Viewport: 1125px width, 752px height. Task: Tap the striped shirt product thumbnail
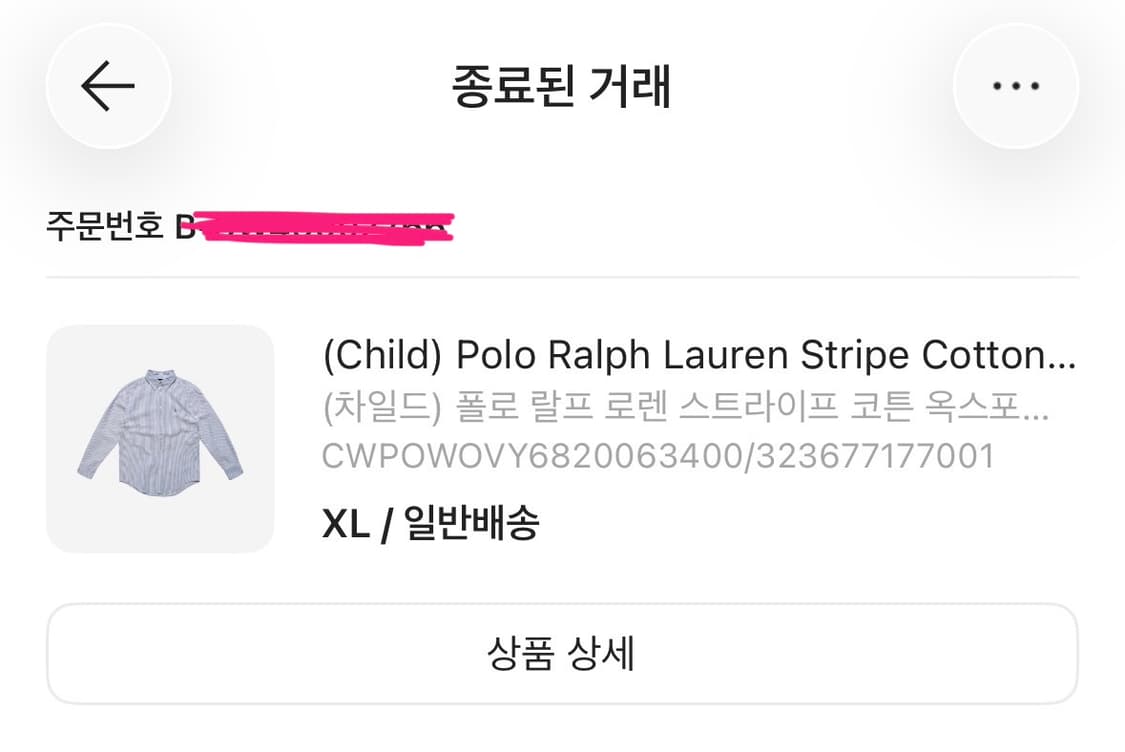[x=160, y=439]
